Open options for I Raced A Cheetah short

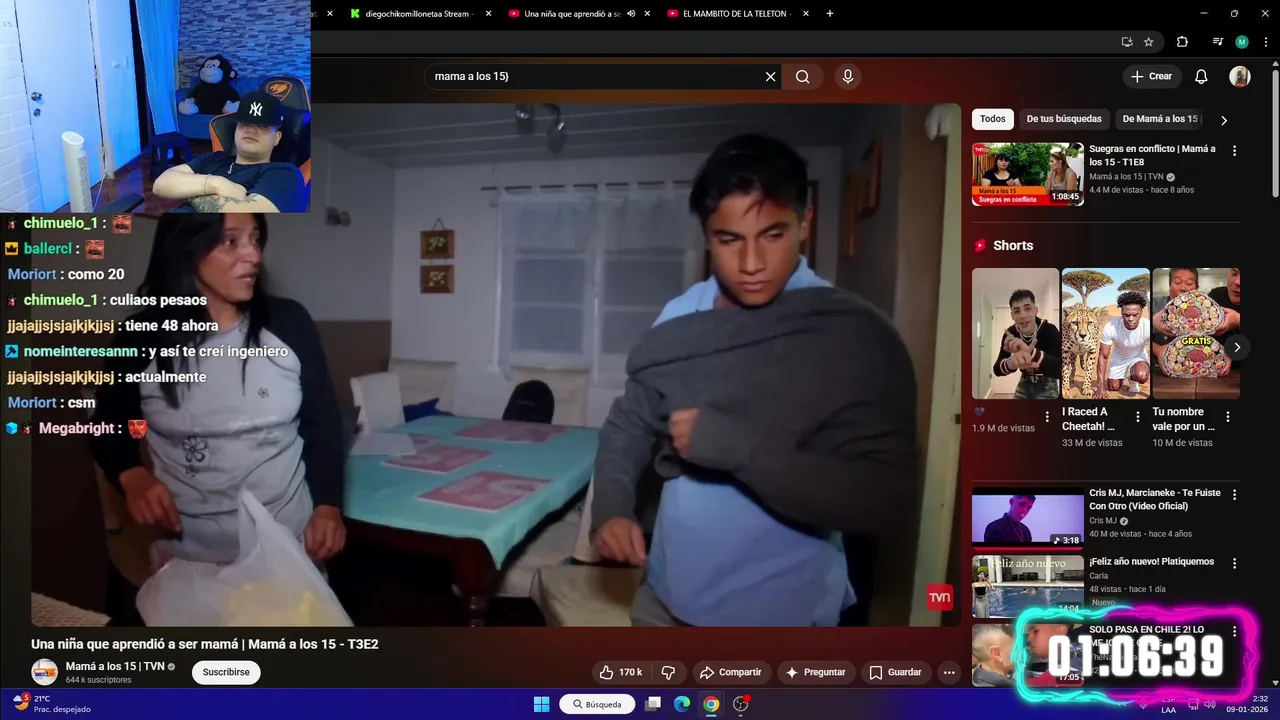(1137, 417)
